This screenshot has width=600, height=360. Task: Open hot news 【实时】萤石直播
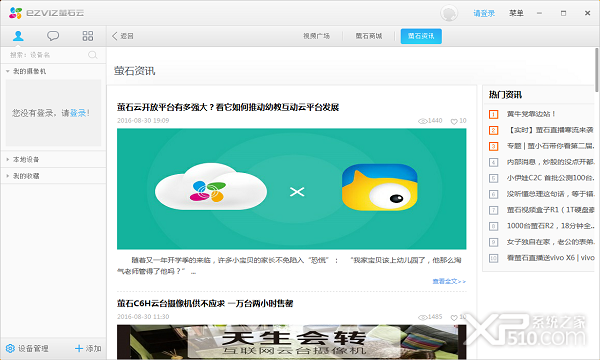point(550,130)
